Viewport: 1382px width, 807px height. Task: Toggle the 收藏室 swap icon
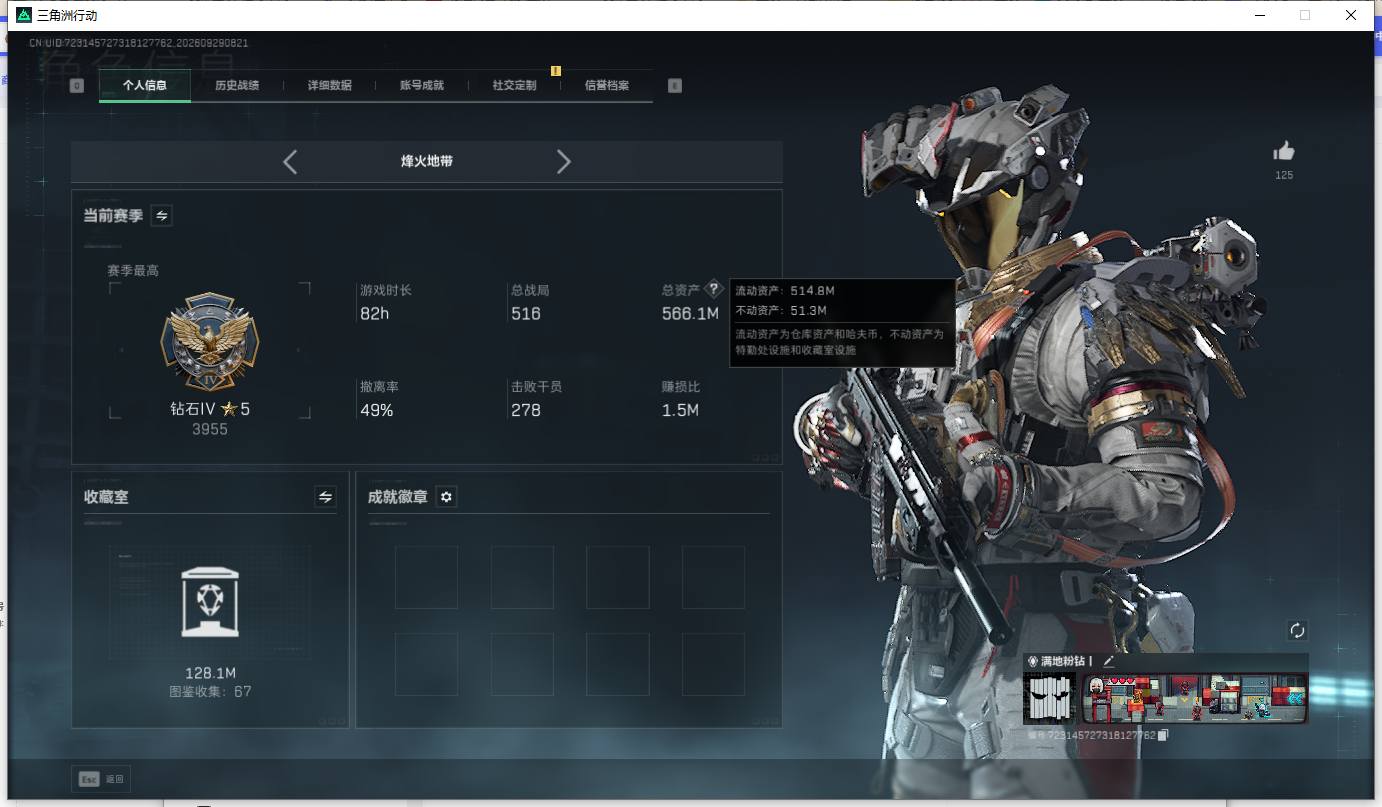click(x=325, y=497)
